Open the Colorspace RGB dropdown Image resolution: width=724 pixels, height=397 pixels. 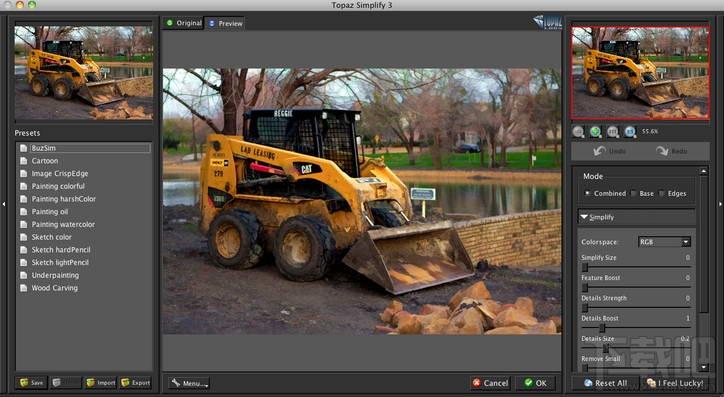click(664, 242)
